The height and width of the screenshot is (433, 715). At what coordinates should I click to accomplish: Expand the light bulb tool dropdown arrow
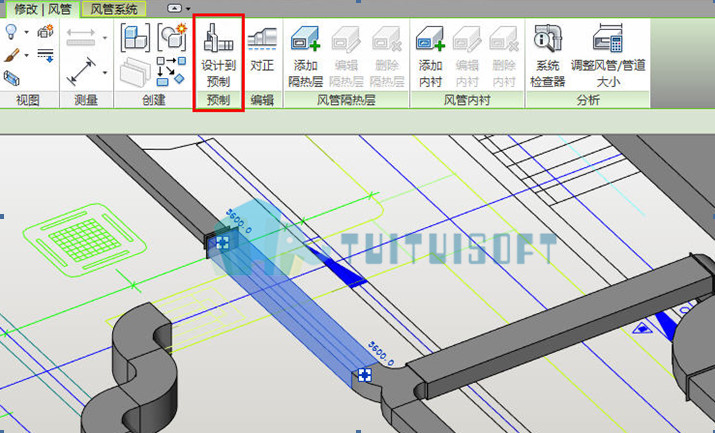pos(26,32)
